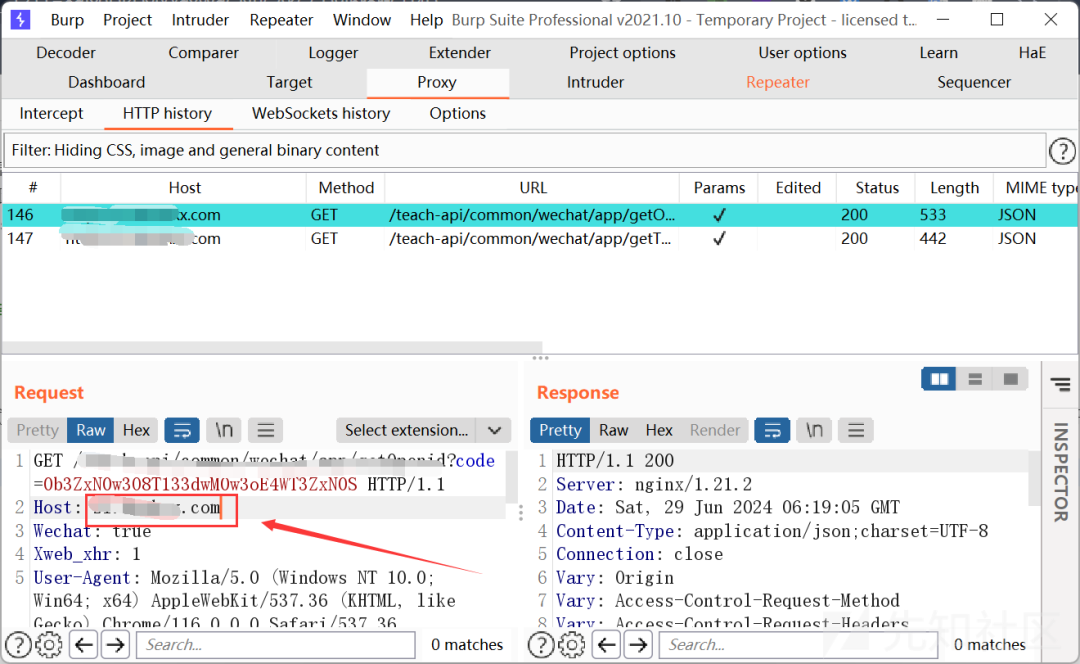Image resolution: width=1080 pixels, height=664 pixels.
Task: Sort history by the Method column header
Action: [346, 188]
